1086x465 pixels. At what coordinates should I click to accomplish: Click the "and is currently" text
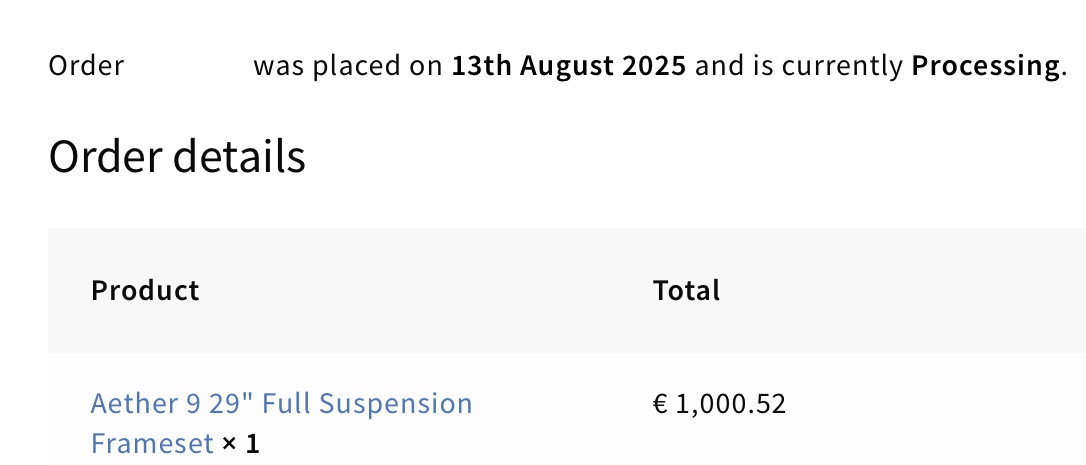tap(799, 67)
